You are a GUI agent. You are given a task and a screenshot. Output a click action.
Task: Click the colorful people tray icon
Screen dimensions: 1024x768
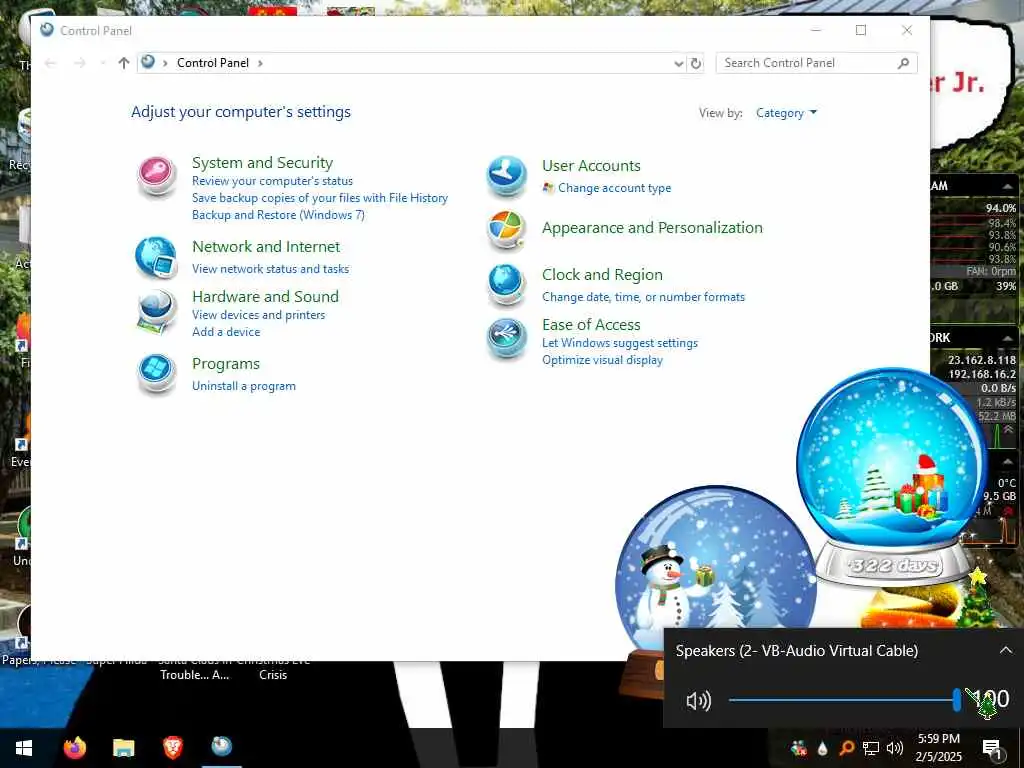point(798,748)
